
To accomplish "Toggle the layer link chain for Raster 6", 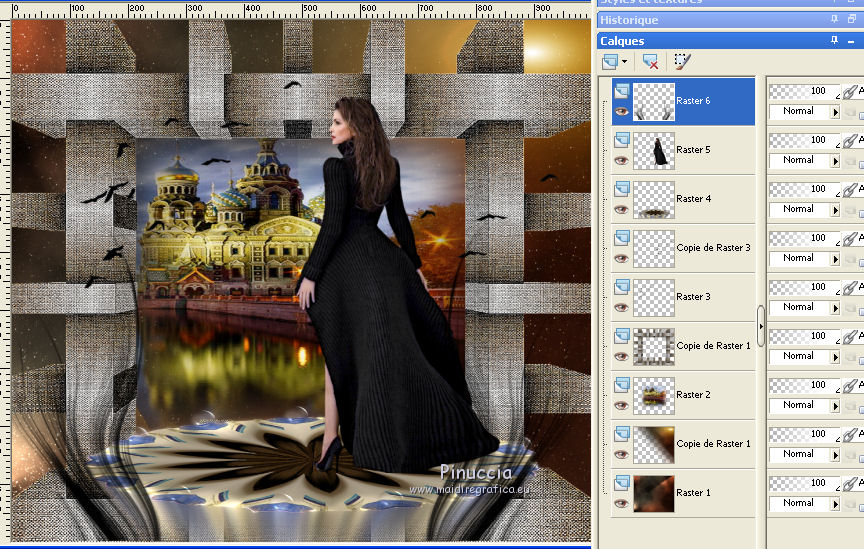I will coord(851,92).
